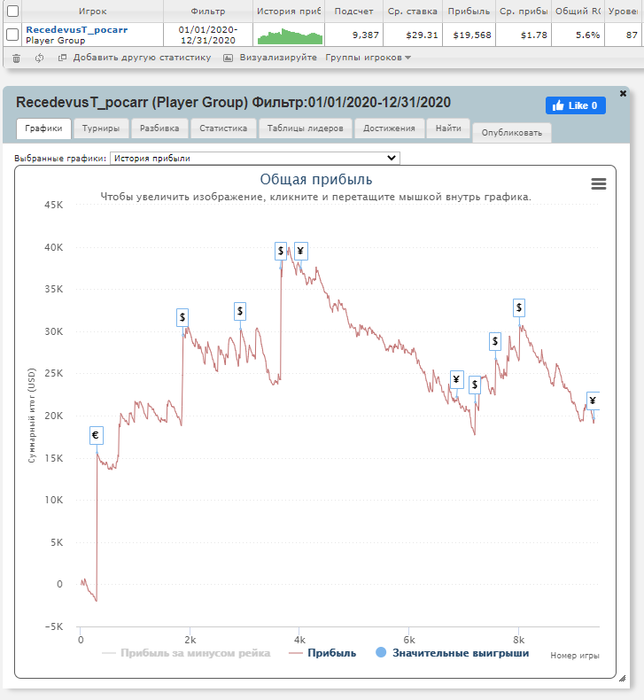644x700 pixels.
Task: Click the euro win marker near 15K
Action: tap(96, 435)
